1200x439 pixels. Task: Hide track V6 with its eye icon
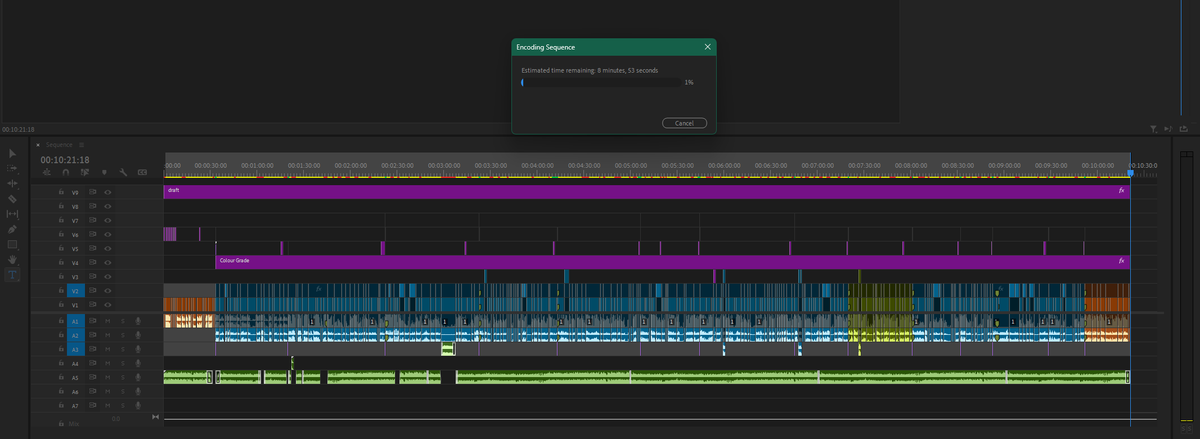[107, 234]
